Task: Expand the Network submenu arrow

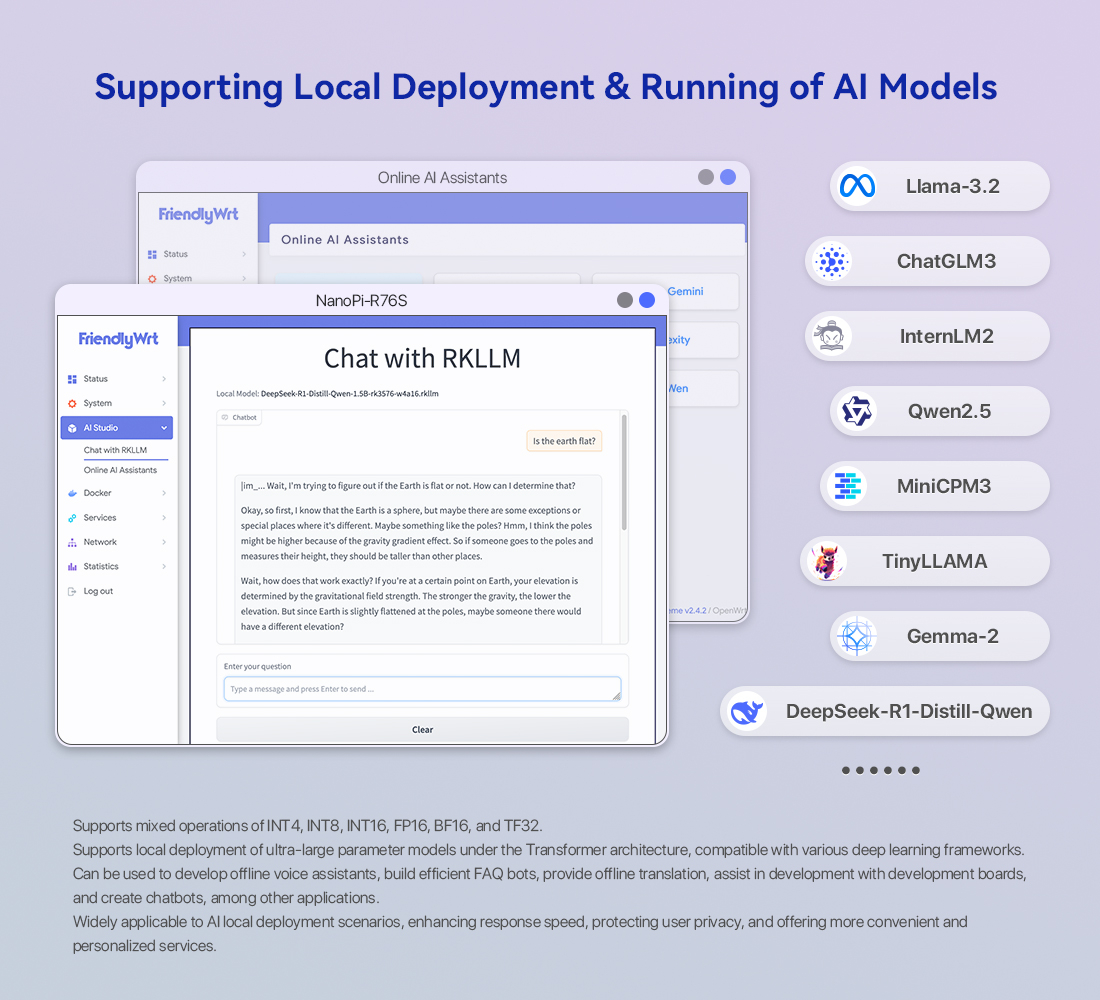Action: [164, 542]
